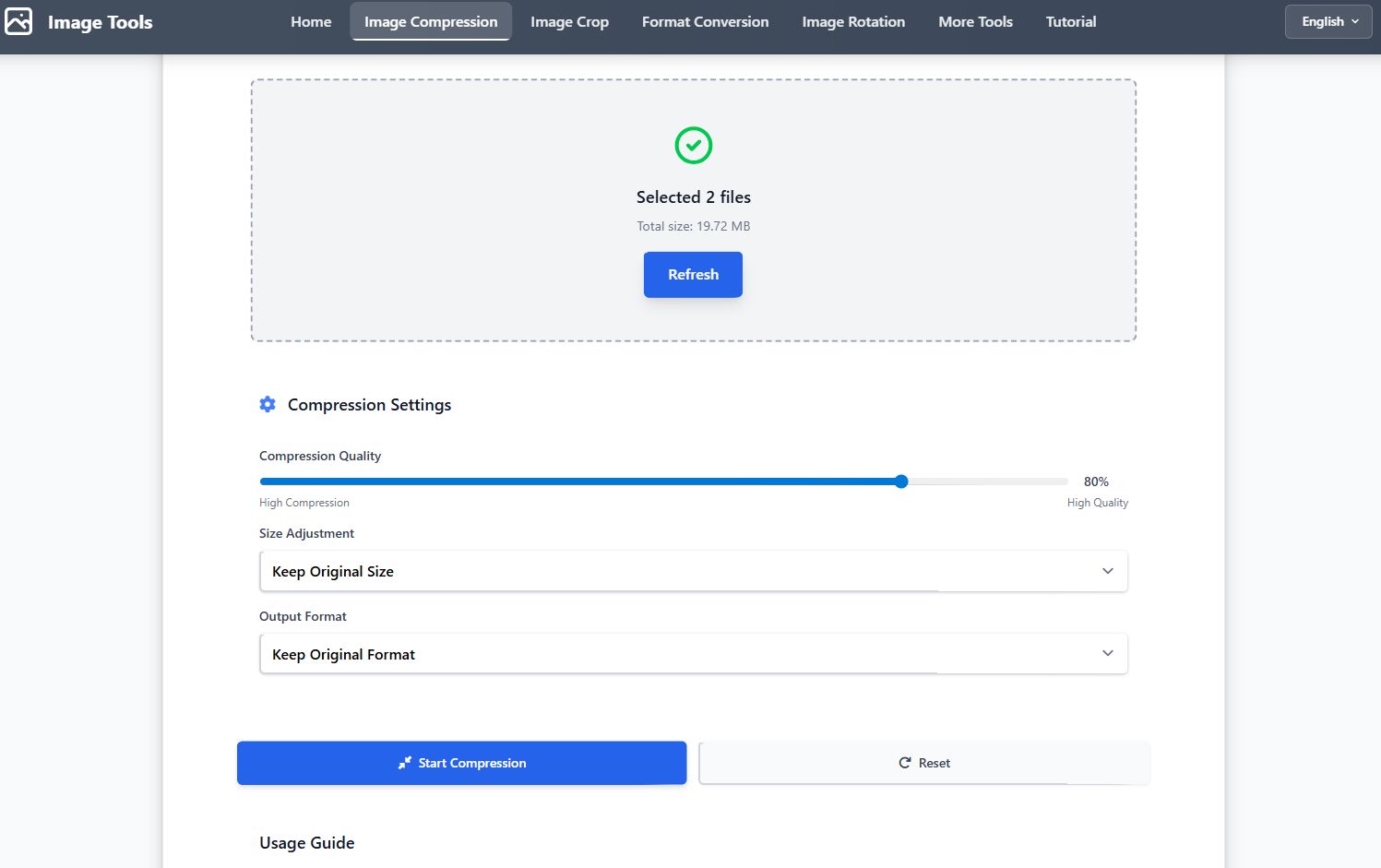This screenshot has width=1381, height=868.
Task: Open the Home page
Action: [x=311, y=21]
